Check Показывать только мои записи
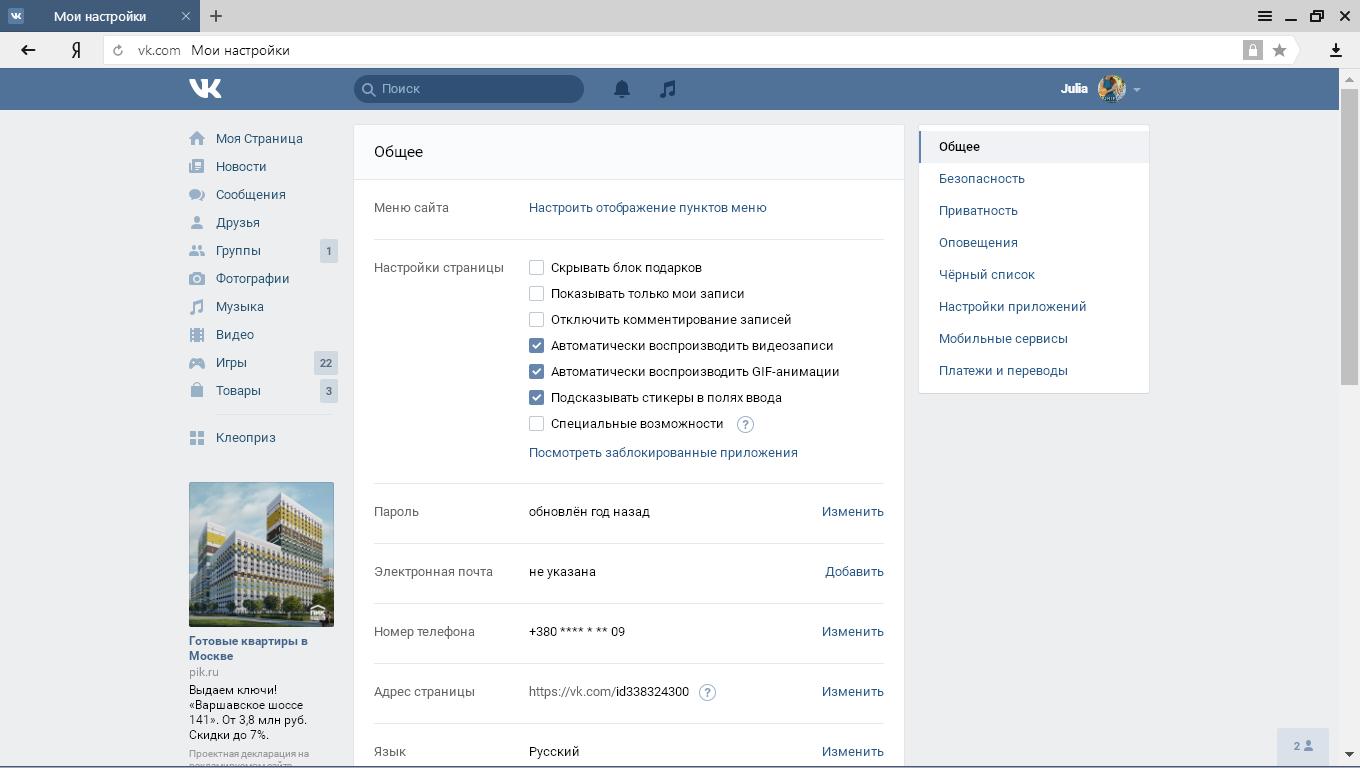The height and width of the screenshot is (768, 1360). (x=536, y=294)
